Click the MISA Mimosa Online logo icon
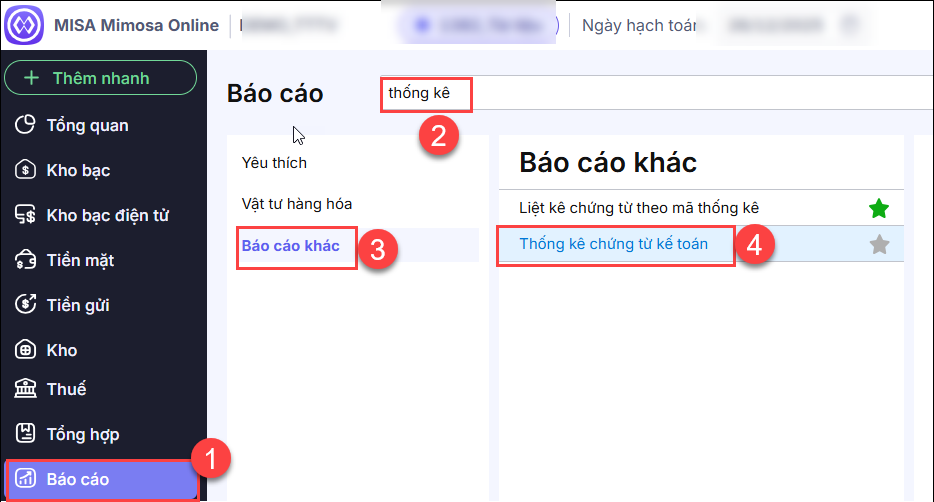 [x=24, y=25]
